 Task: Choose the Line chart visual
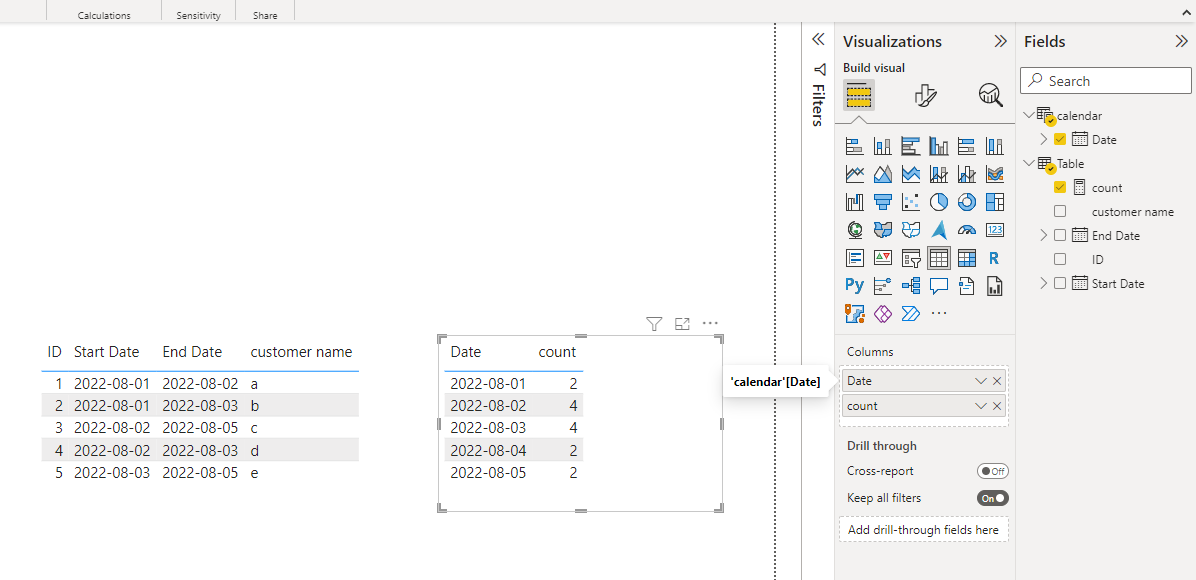(854, 174)
